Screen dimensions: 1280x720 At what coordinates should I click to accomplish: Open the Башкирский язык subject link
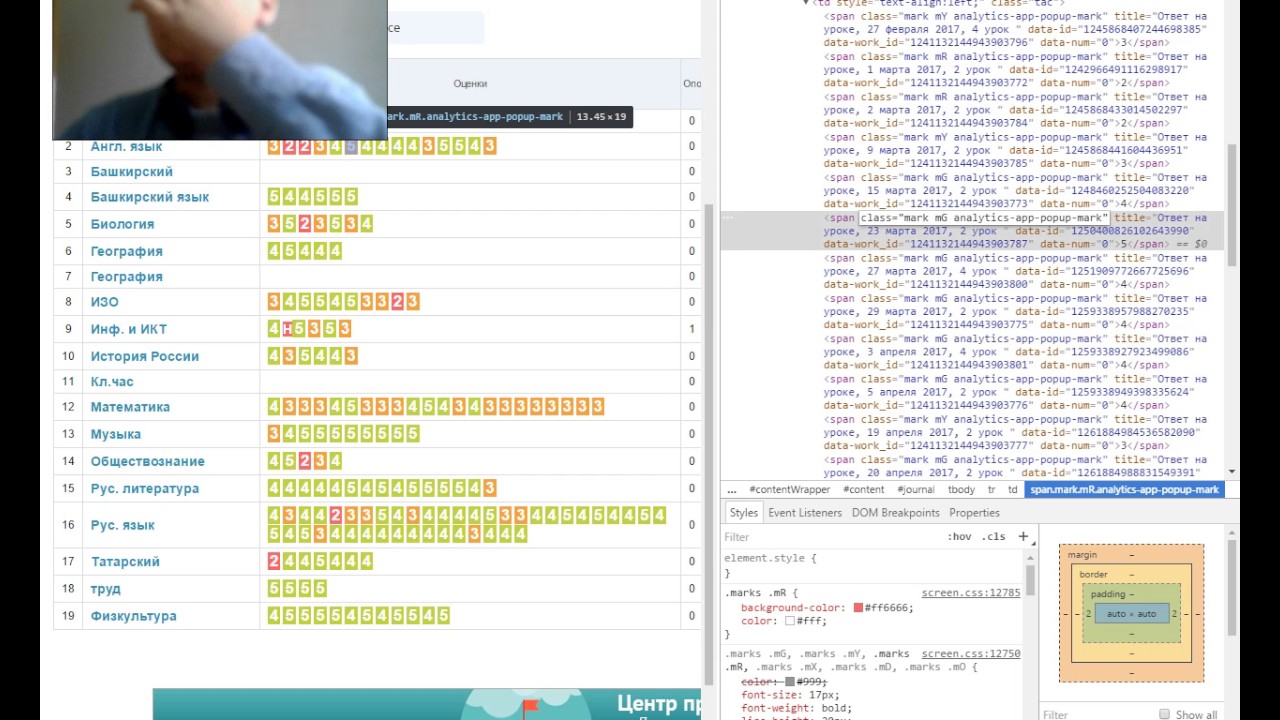pyautogui.click(x=150, y=197)
